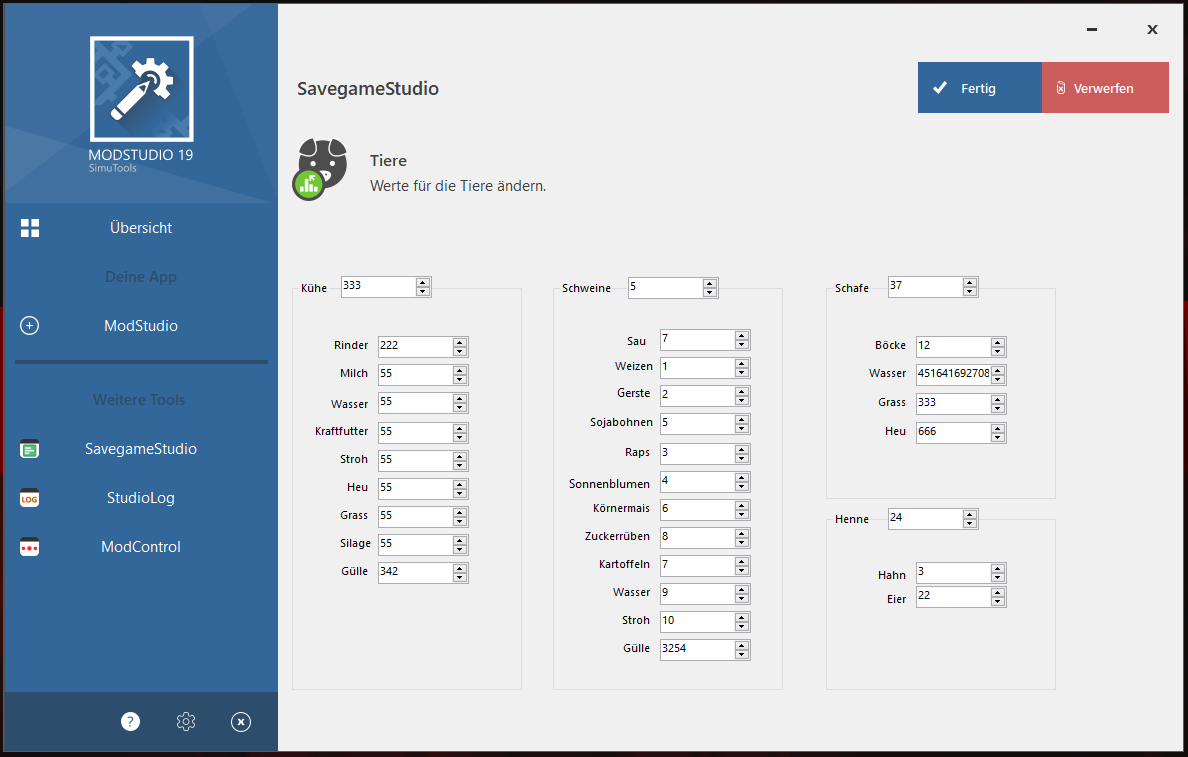1188x757 pixels.
Task: Click the ModStudio 19 logo icon
Action: click(141, 89)
